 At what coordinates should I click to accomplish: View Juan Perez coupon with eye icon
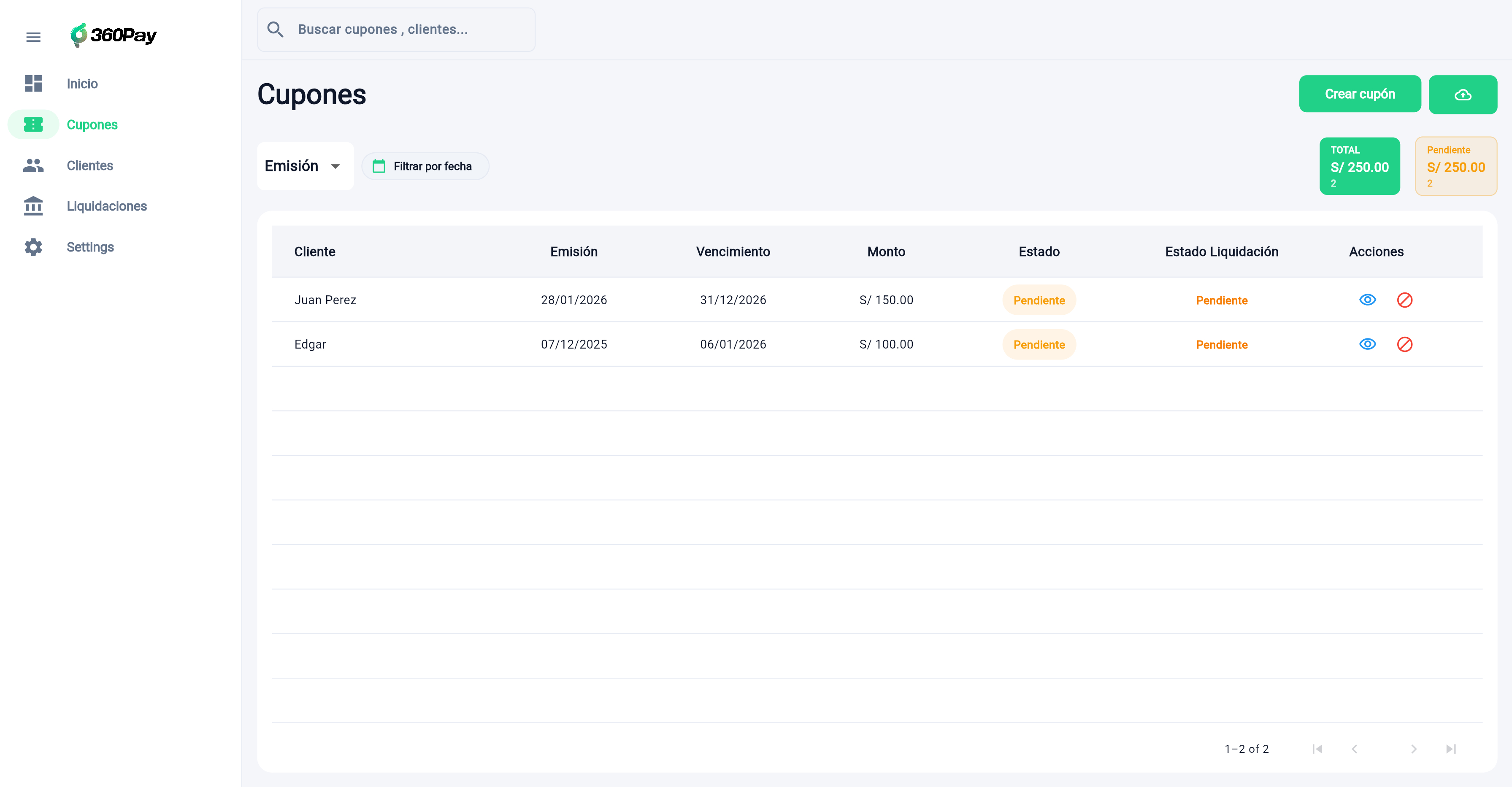[1367, 300]
